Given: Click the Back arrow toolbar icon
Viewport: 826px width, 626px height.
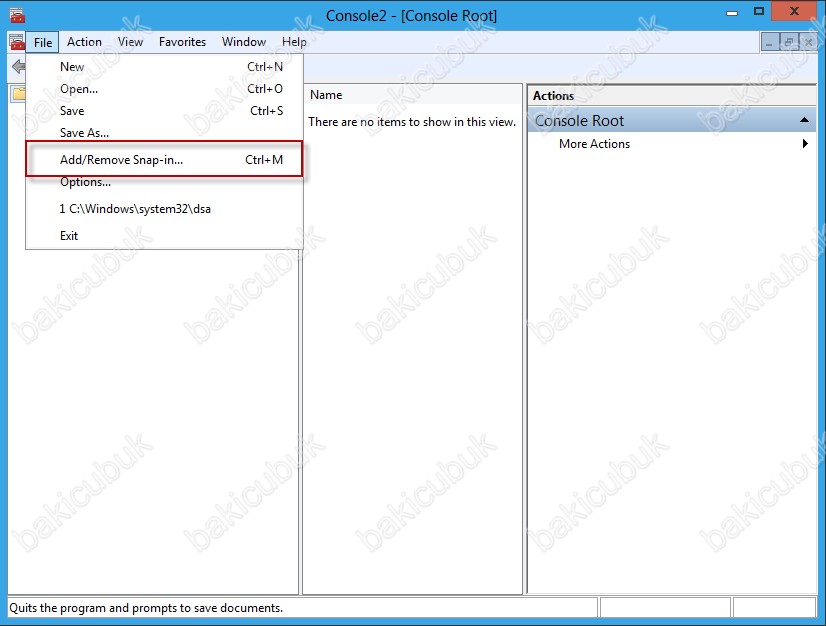Looking at the screenshot, I should click(18, 66).
